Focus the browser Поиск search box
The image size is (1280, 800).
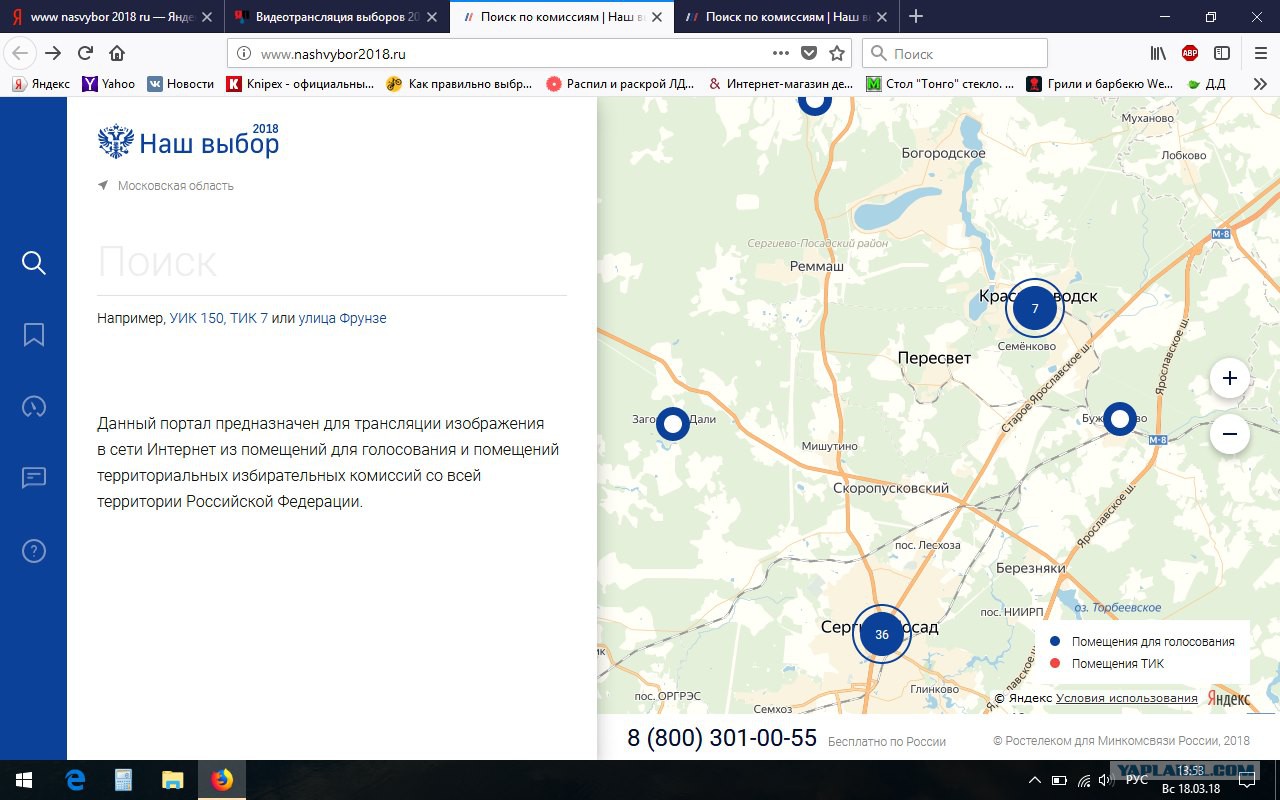tap(955, 54)
